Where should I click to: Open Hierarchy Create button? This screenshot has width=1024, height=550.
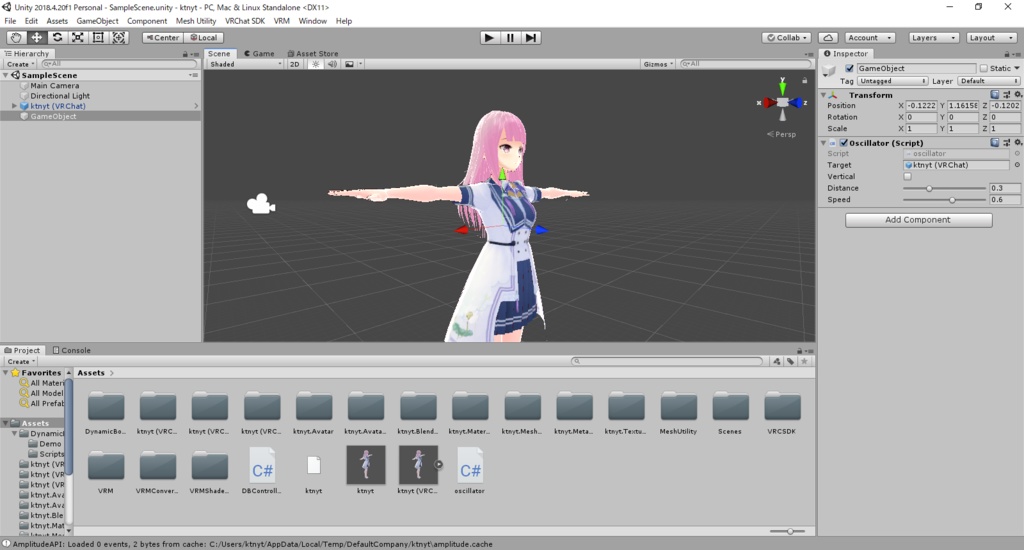pyautogui.click(x=20, y=64)
